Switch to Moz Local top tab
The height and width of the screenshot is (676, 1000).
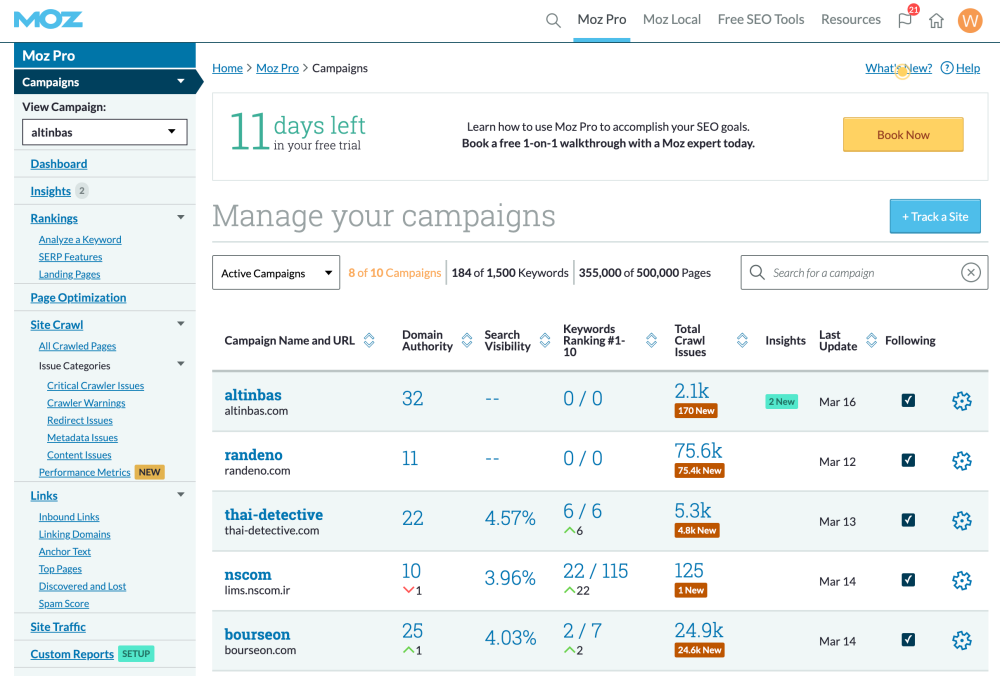coord(672,20)
